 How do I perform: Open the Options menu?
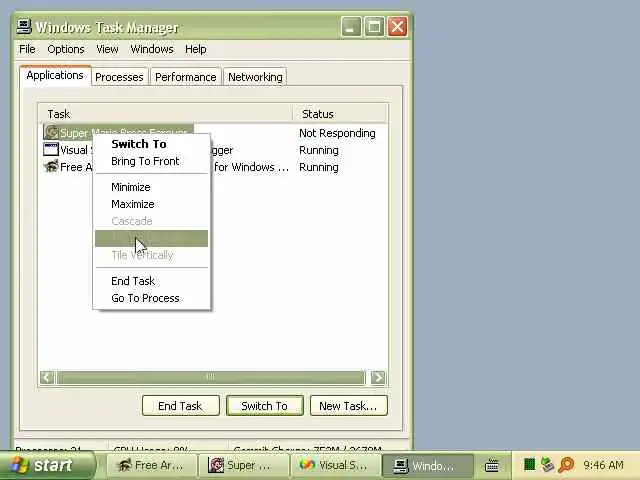coord(66,49)
